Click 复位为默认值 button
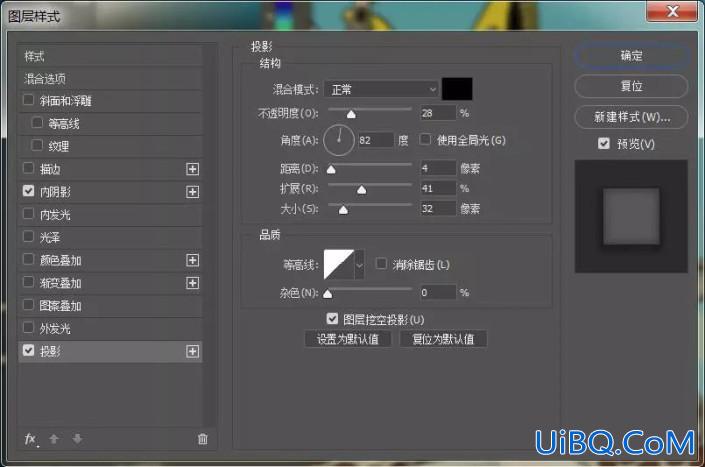The height and width of the screenshot is (467, 705). point(443,339)
